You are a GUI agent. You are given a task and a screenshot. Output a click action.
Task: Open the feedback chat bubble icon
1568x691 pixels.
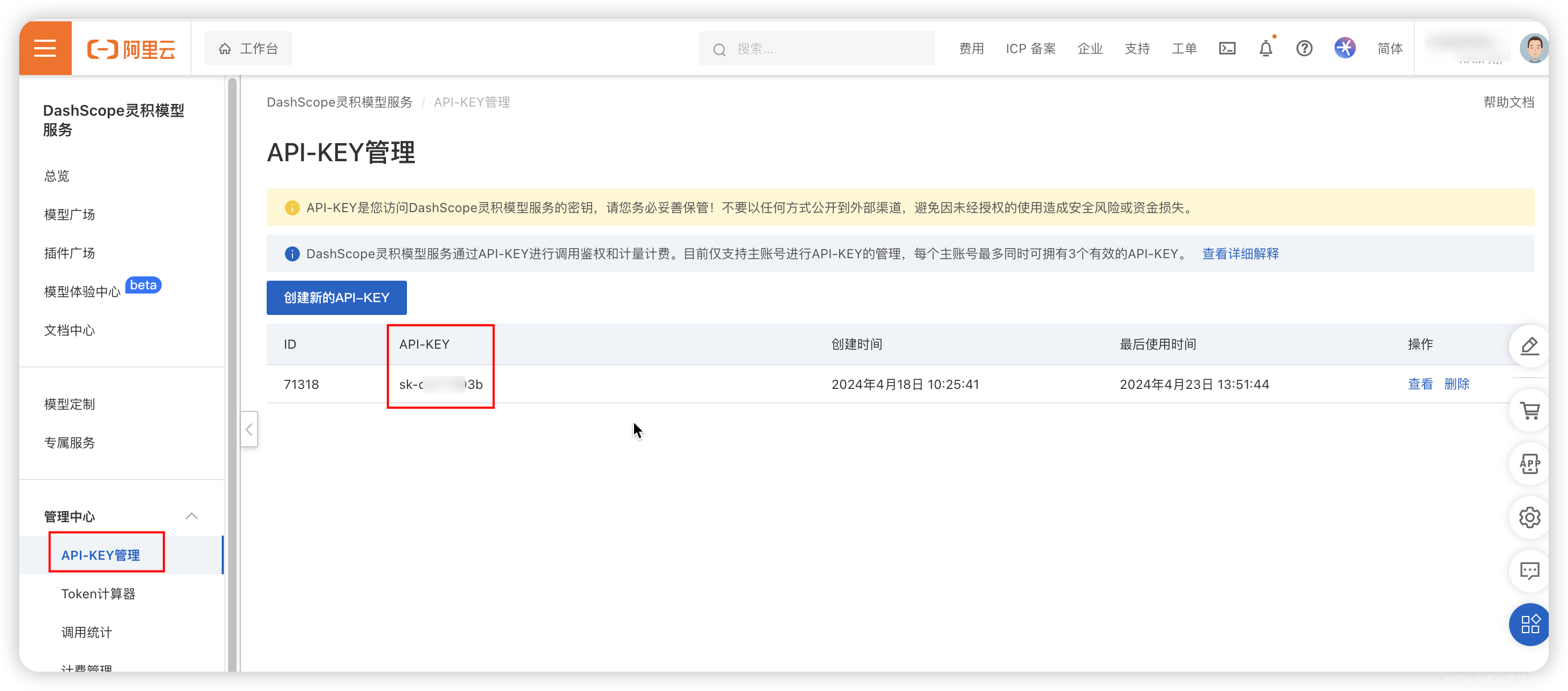point(1529,570)
